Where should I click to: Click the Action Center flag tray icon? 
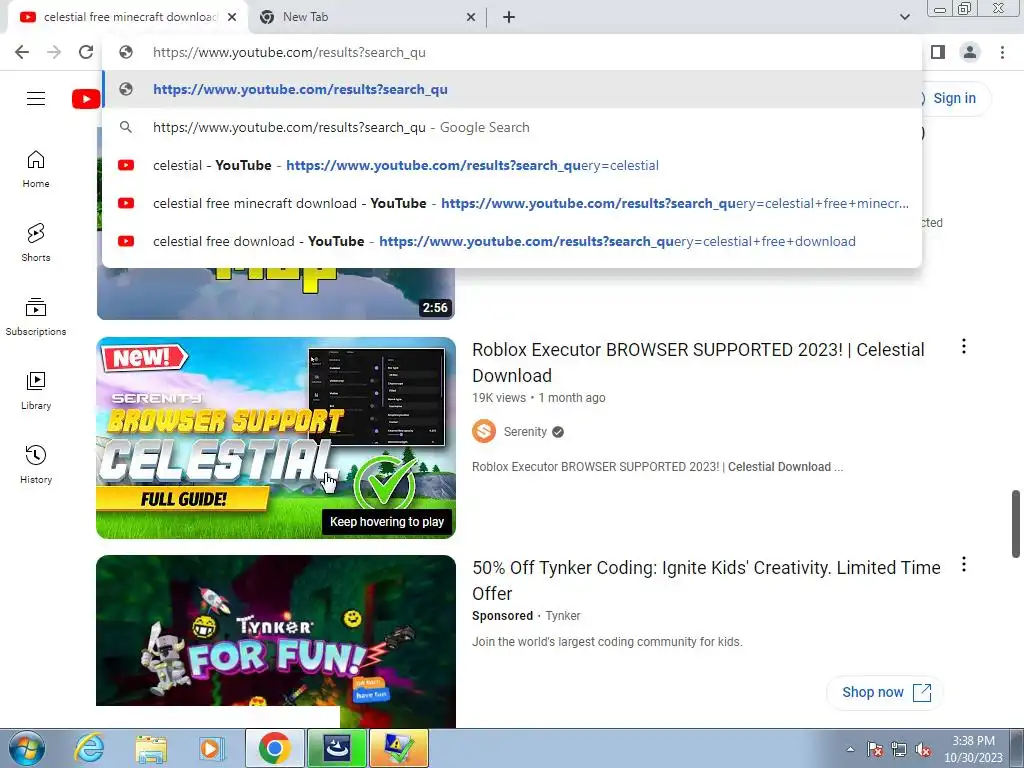click(875, 750)
